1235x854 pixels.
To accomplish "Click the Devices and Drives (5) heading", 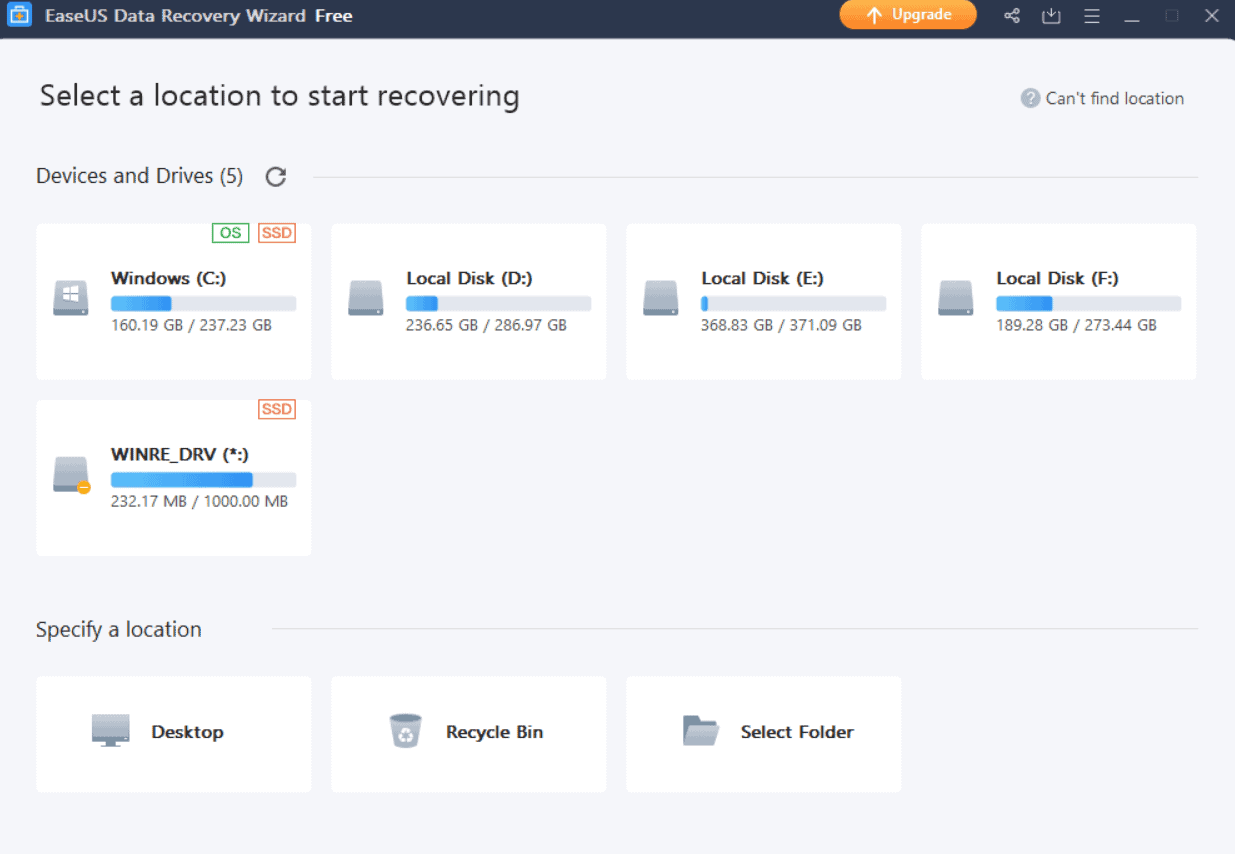I will tap(139, 176).
